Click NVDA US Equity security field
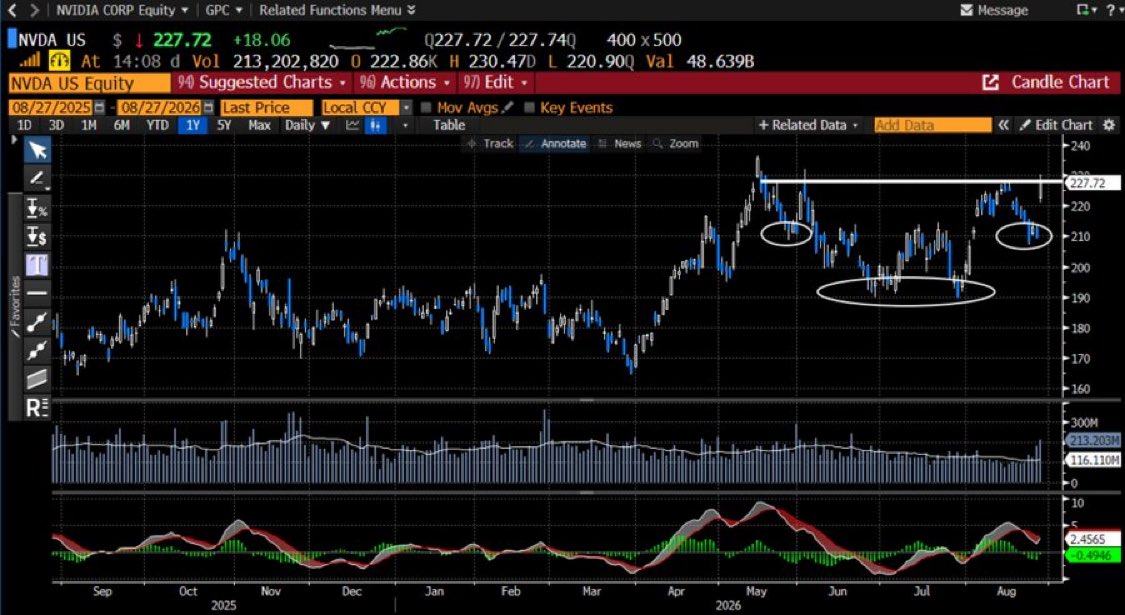1125x615 pixels. [x=90, y=83]
